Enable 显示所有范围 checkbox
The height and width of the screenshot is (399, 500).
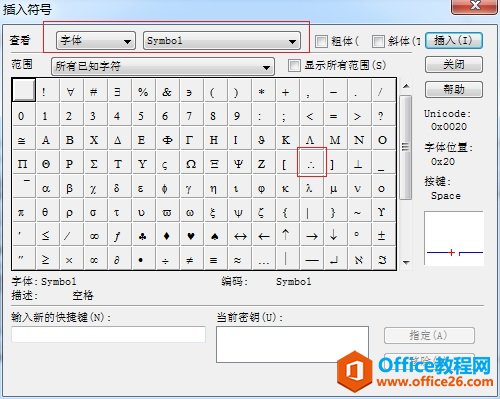pyautogui.click(x=294, y=65)
